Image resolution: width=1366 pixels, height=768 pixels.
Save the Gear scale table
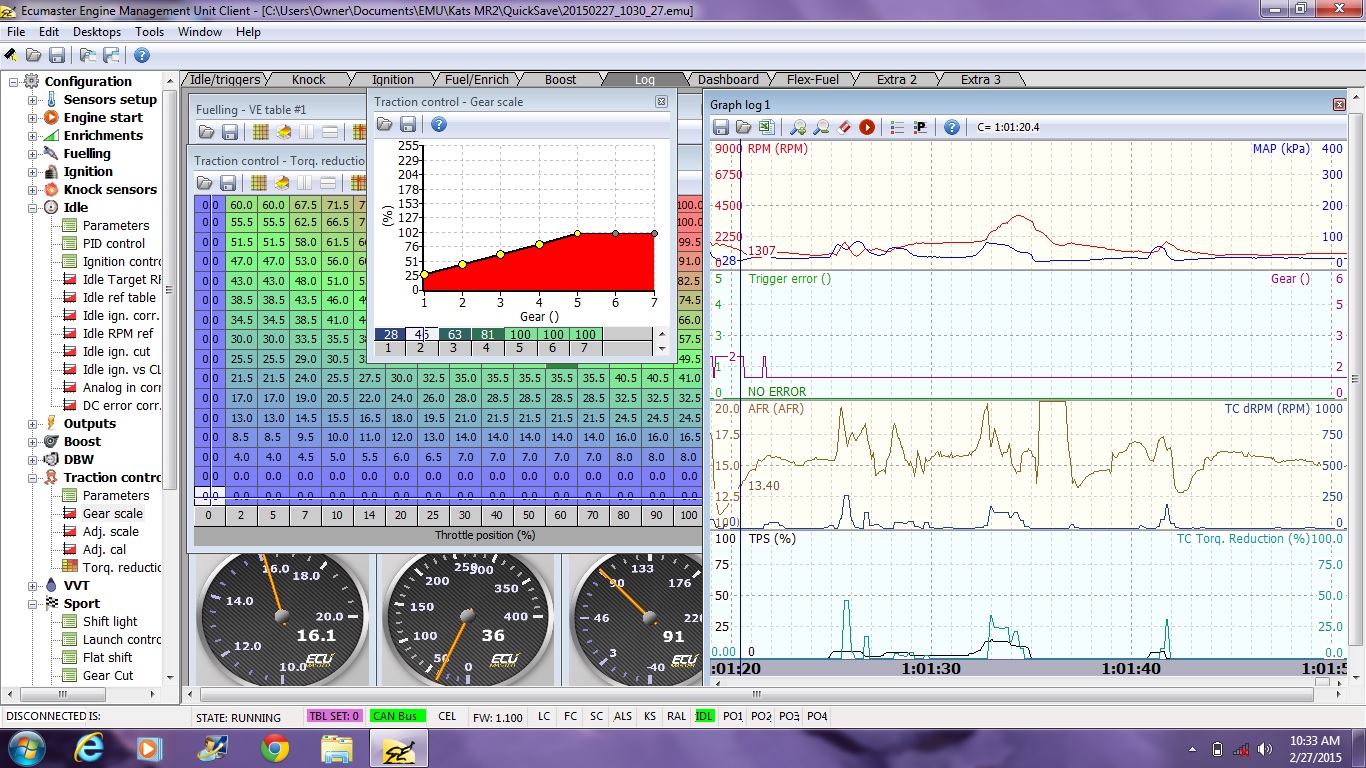tap(408, 124)
